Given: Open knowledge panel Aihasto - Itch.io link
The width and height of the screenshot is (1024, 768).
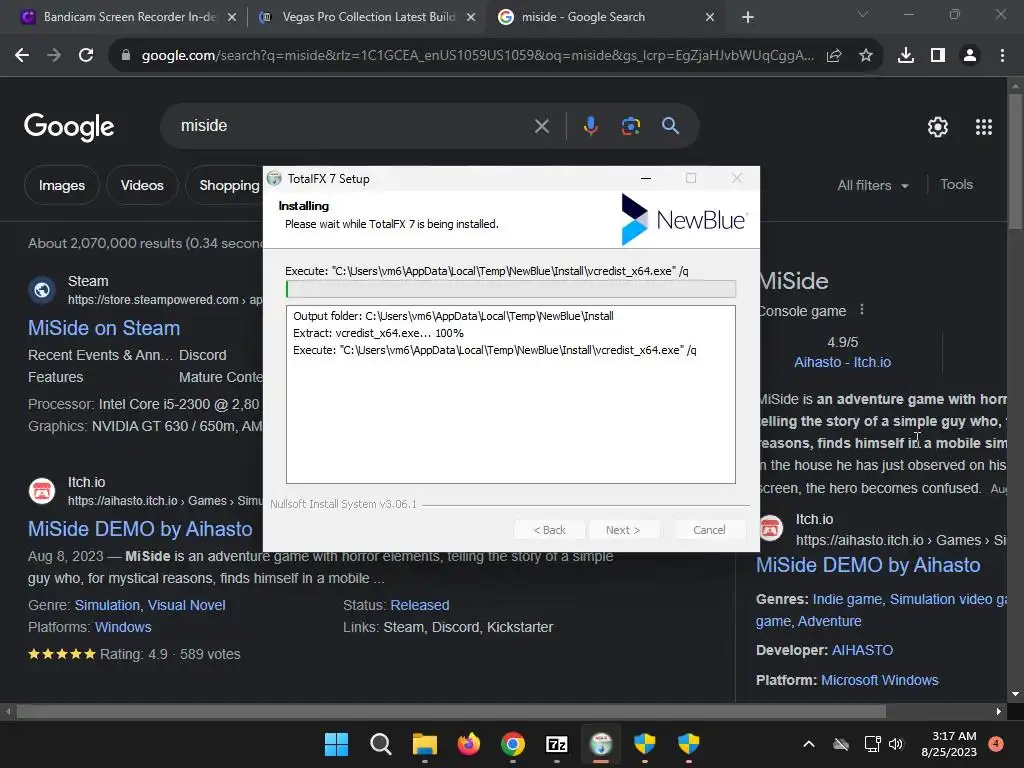Looking at the screenshot, I should tap(842, 362).
